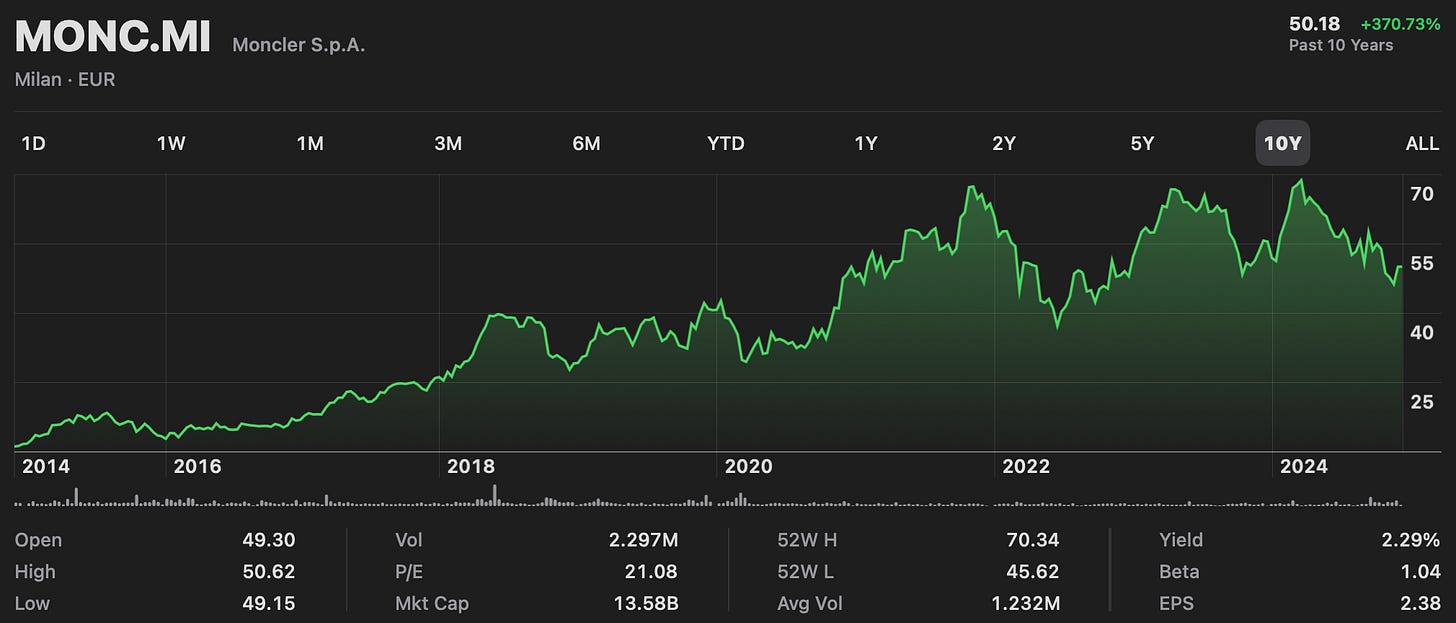Click the 40 price axis label
1456x623 pixels.
[1422, 333]
